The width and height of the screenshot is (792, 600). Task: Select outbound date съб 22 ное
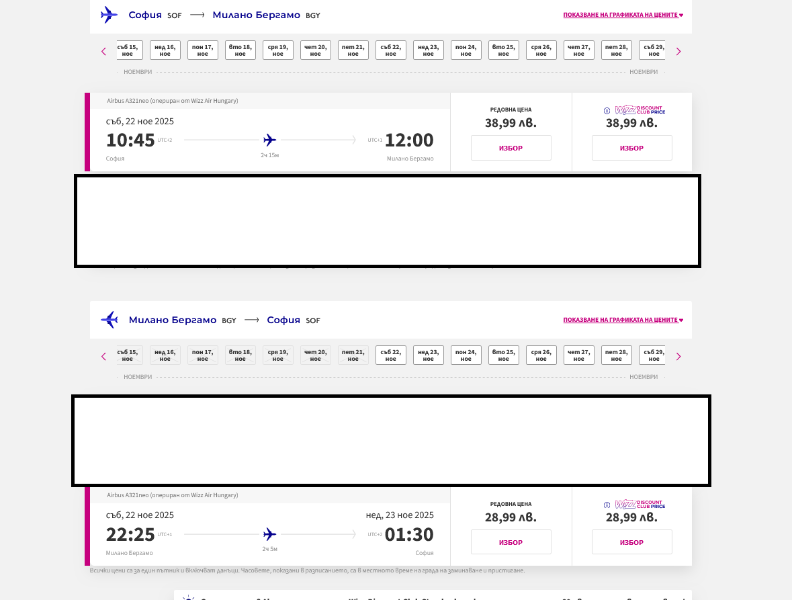click(390, 50)
